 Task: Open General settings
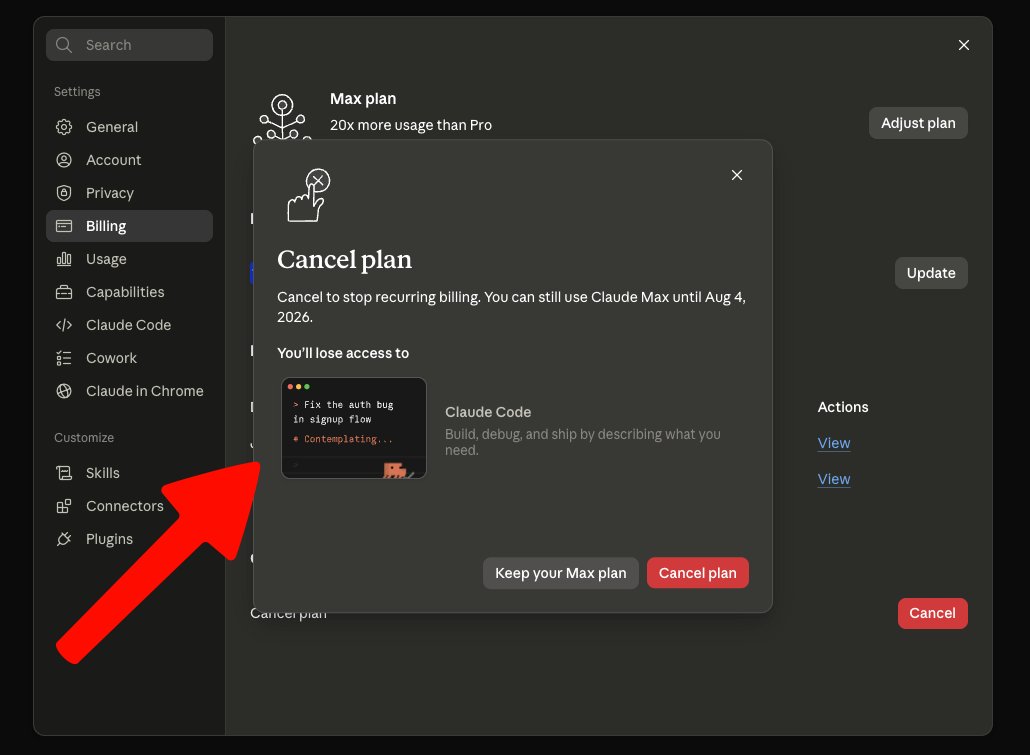(129, 127)
